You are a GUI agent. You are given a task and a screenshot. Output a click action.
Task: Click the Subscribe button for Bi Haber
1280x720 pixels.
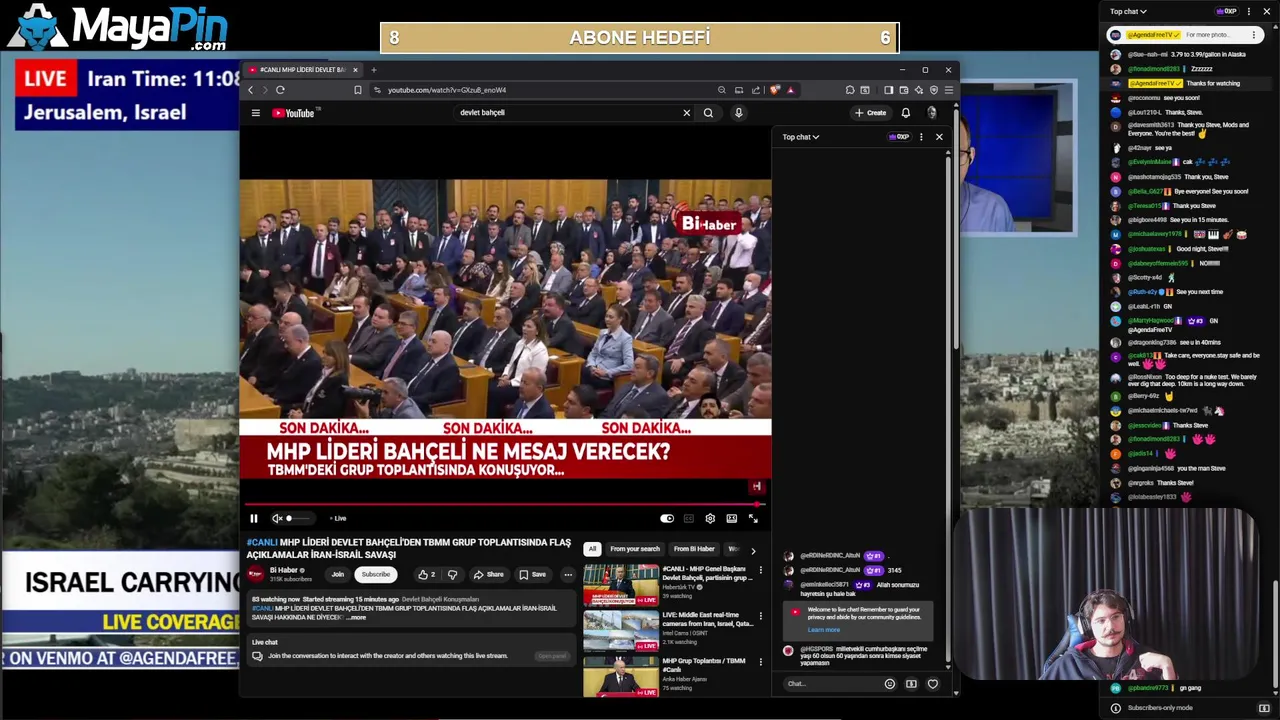click(376, 574)
